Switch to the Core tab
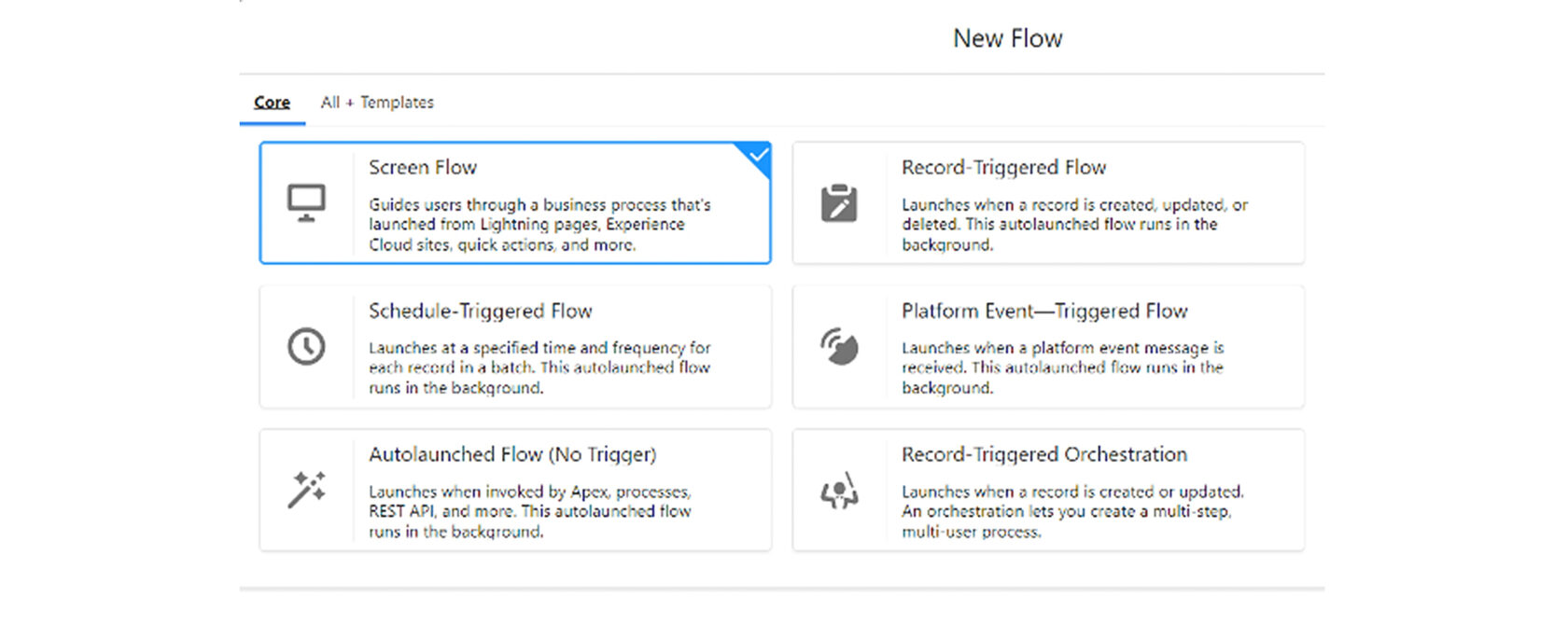 272,103
